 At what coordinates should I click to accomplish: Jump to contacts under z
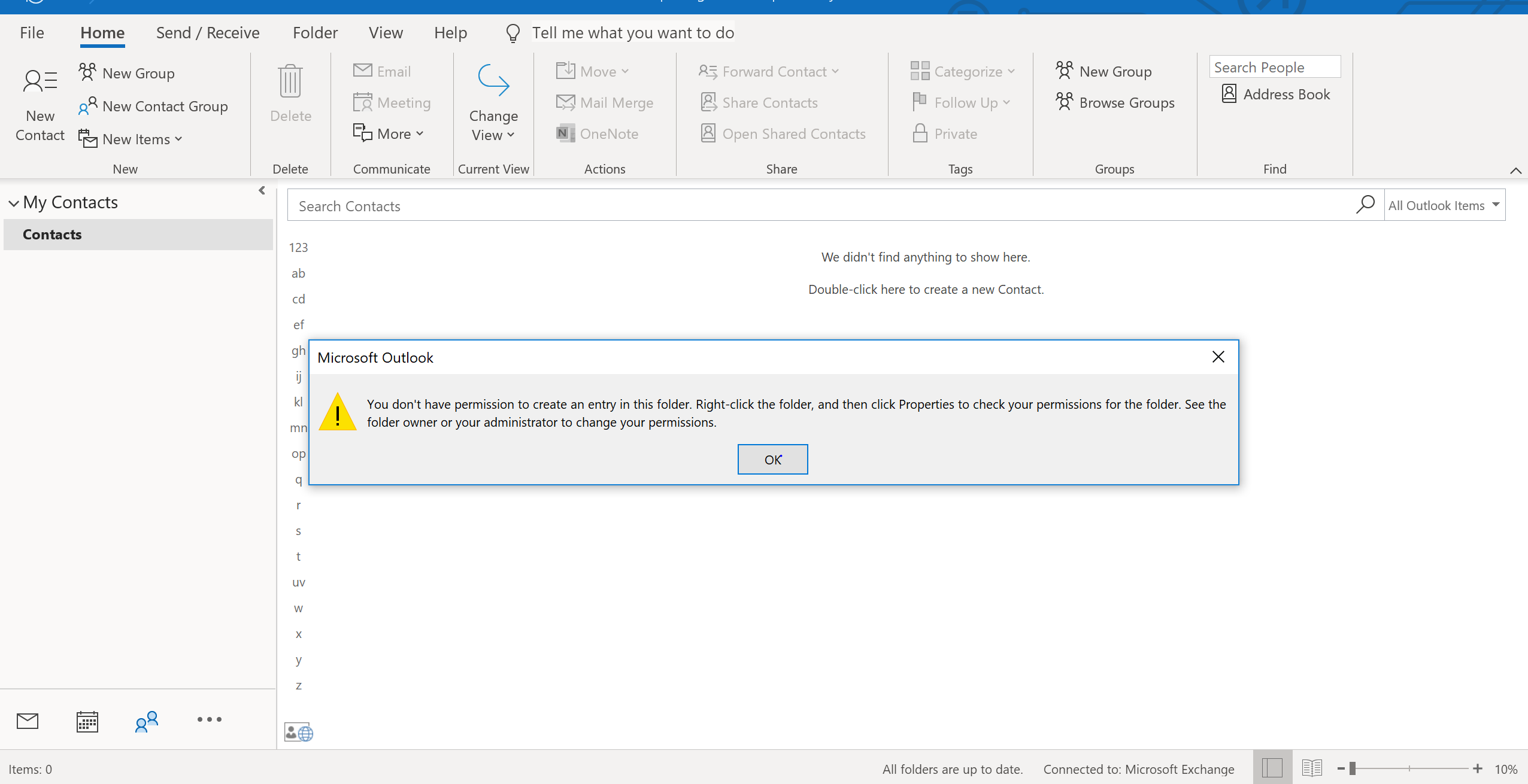[298, 685]
